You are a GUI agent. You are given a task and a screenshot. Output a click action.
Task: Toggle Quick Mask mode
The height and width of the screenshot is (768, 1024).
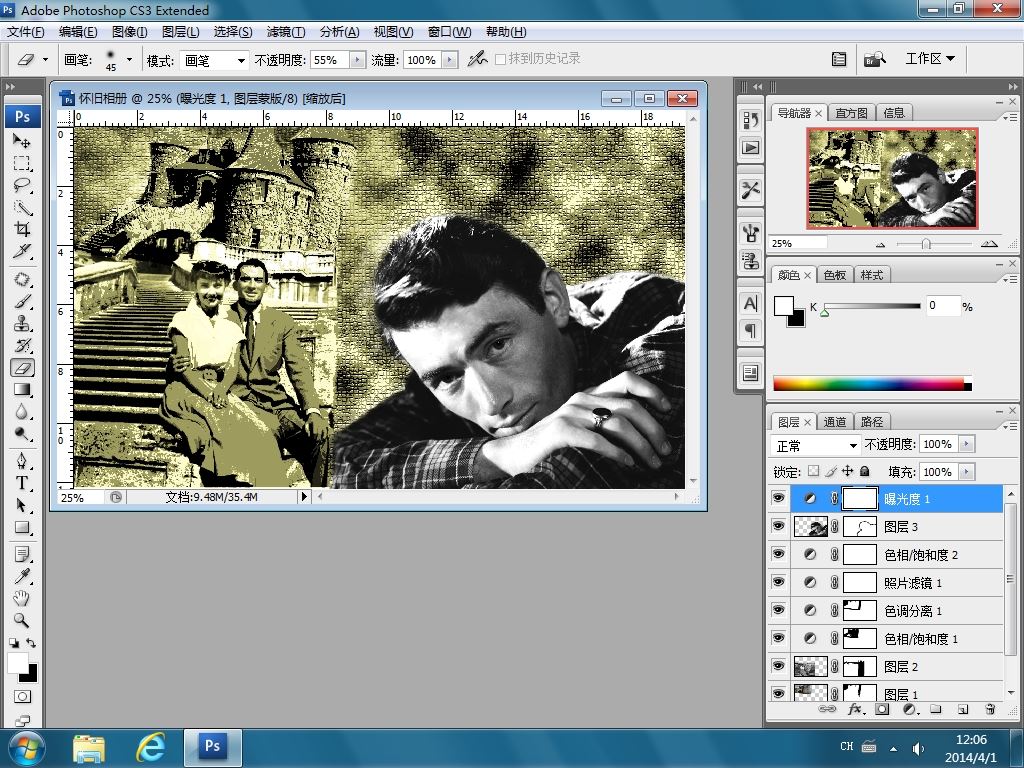click(22, 697)
